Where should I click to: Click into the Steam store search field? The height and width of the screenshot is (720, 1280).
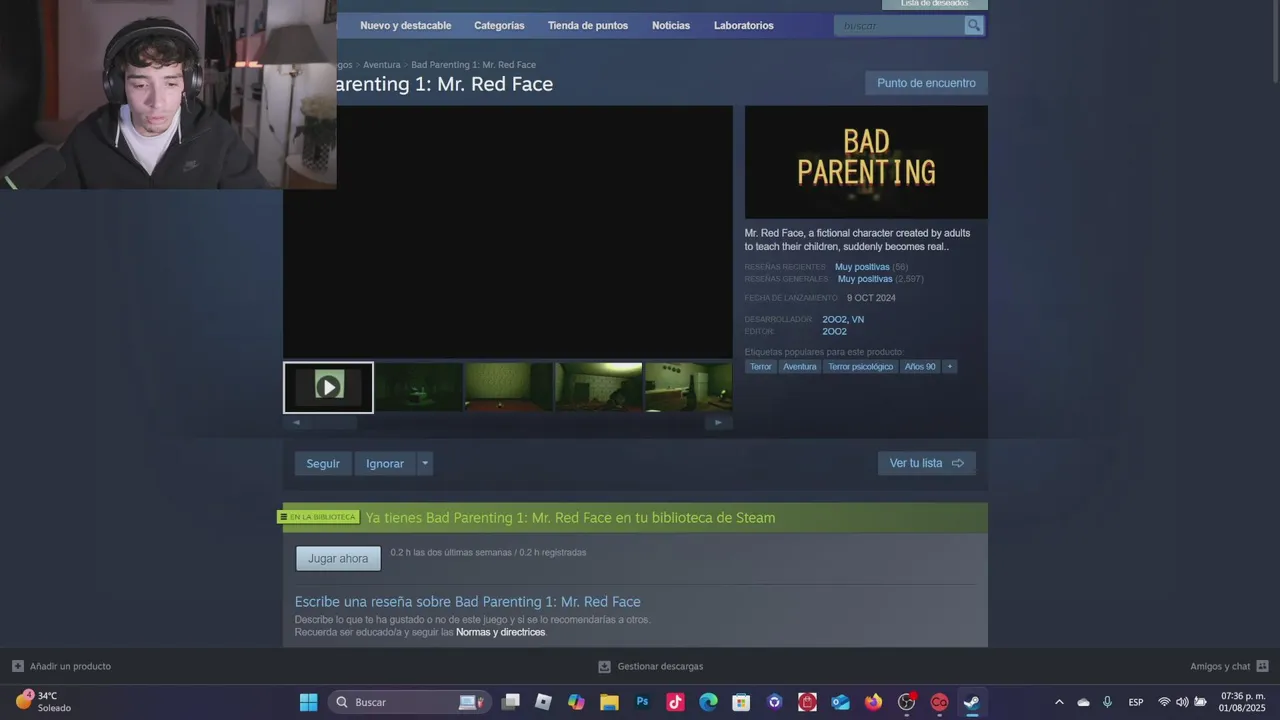[900, 25]
